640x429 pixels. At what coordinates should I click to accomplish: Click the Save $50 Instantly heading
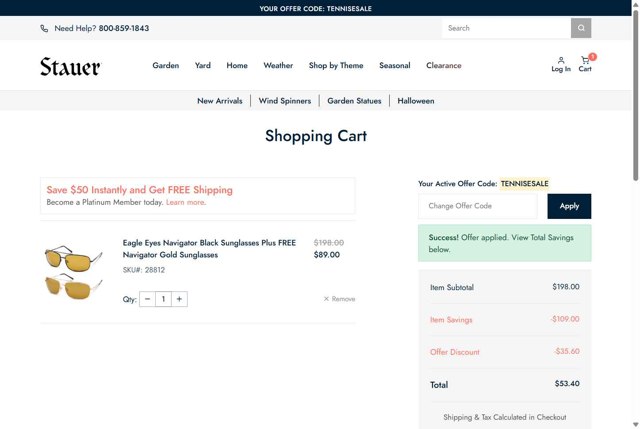pyautogui.click(x=140, y=190)
